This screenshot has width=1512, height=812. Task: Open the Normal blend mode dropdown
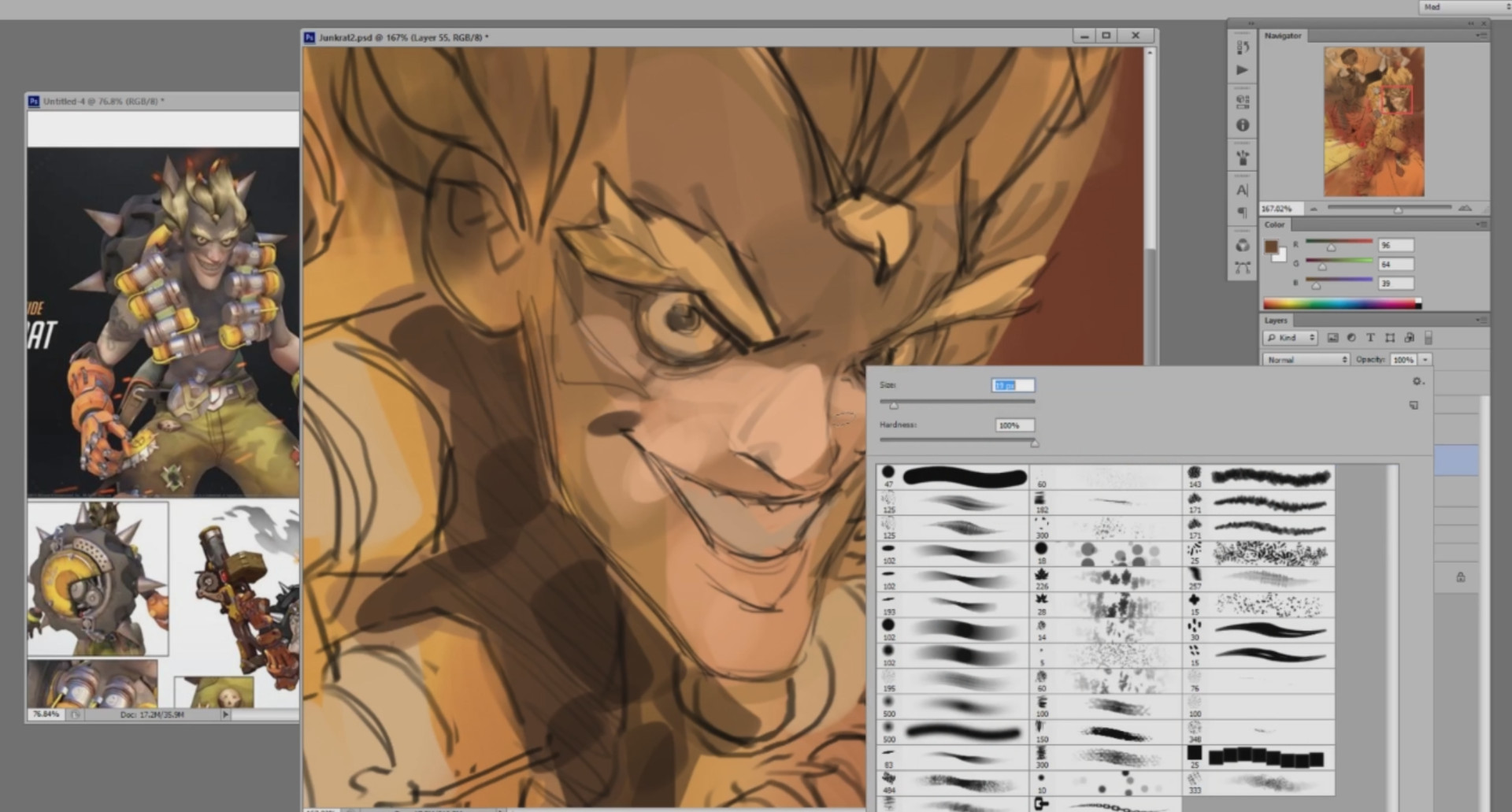[x=1306, y=360]
